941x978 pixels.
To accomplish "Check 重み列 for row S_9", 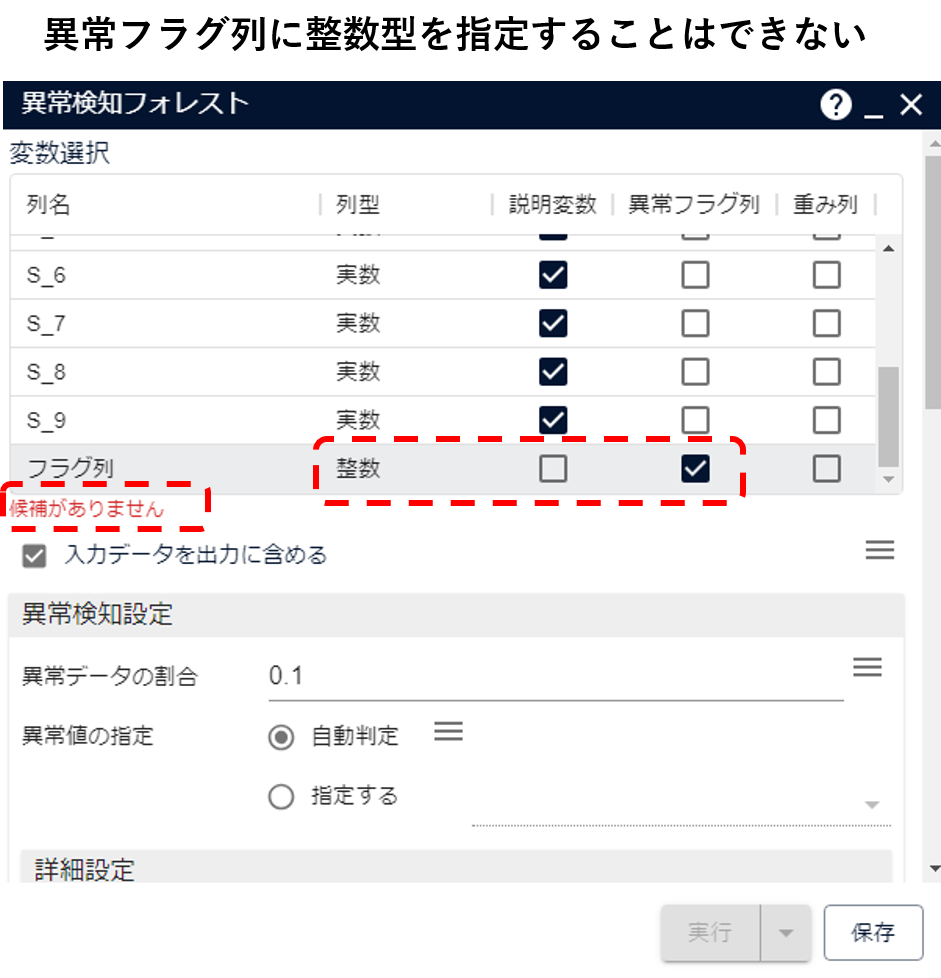I will 827,420.
